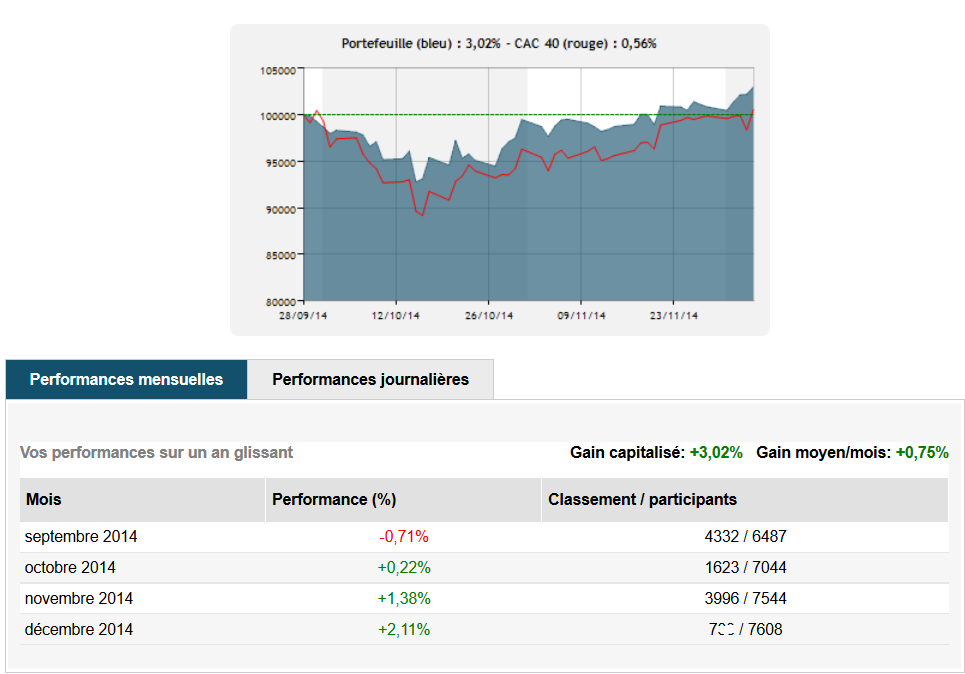This screenshot has height=674, width=965.
Task: Click the 3996 / 7544 ranking cell
Action: pos(745,599)
